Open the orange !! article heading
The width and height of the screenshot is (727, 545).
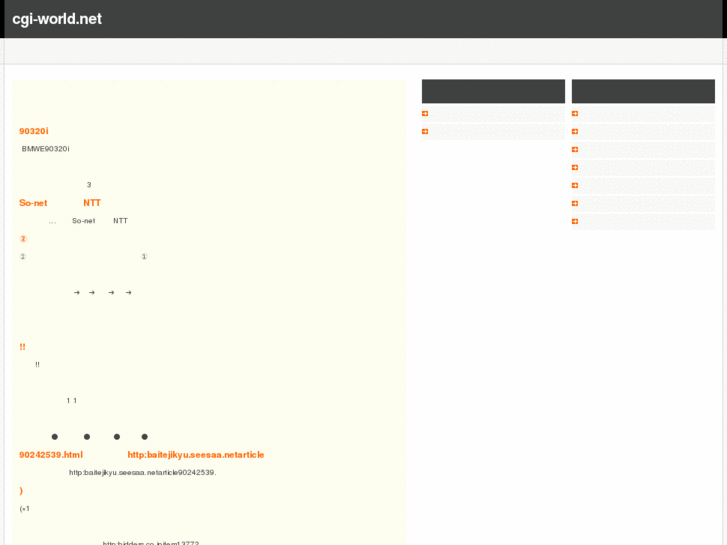click(x=22, y=347)
